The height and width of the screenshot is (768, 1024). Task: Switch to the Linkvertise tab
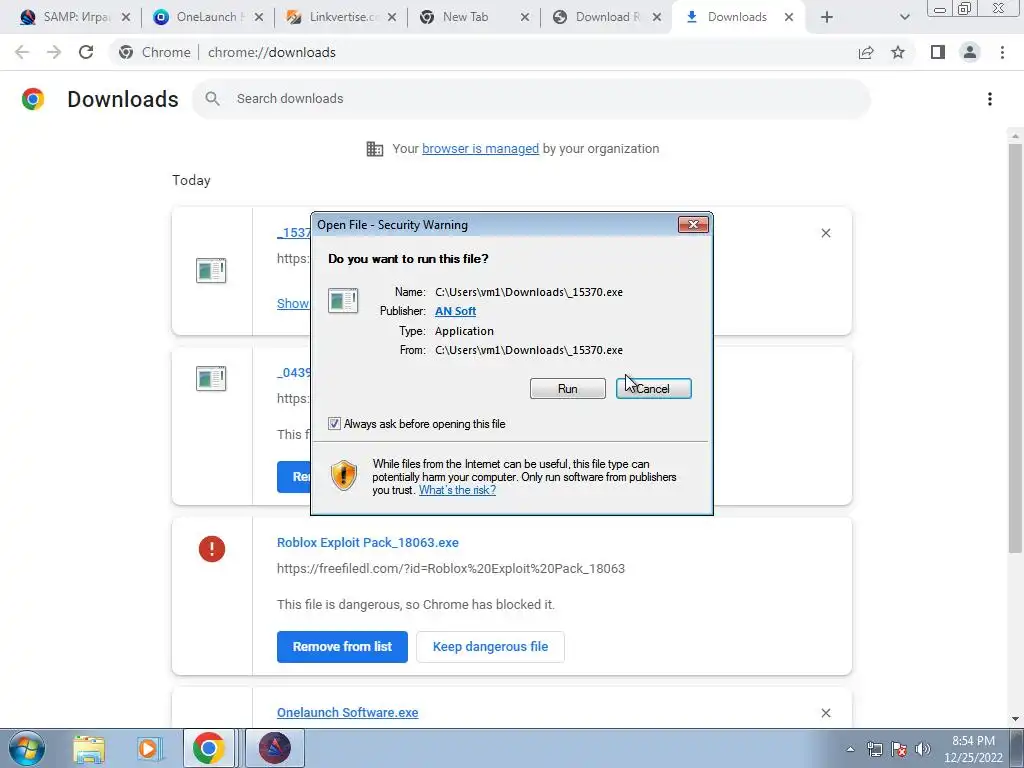(x=341, y=17)
